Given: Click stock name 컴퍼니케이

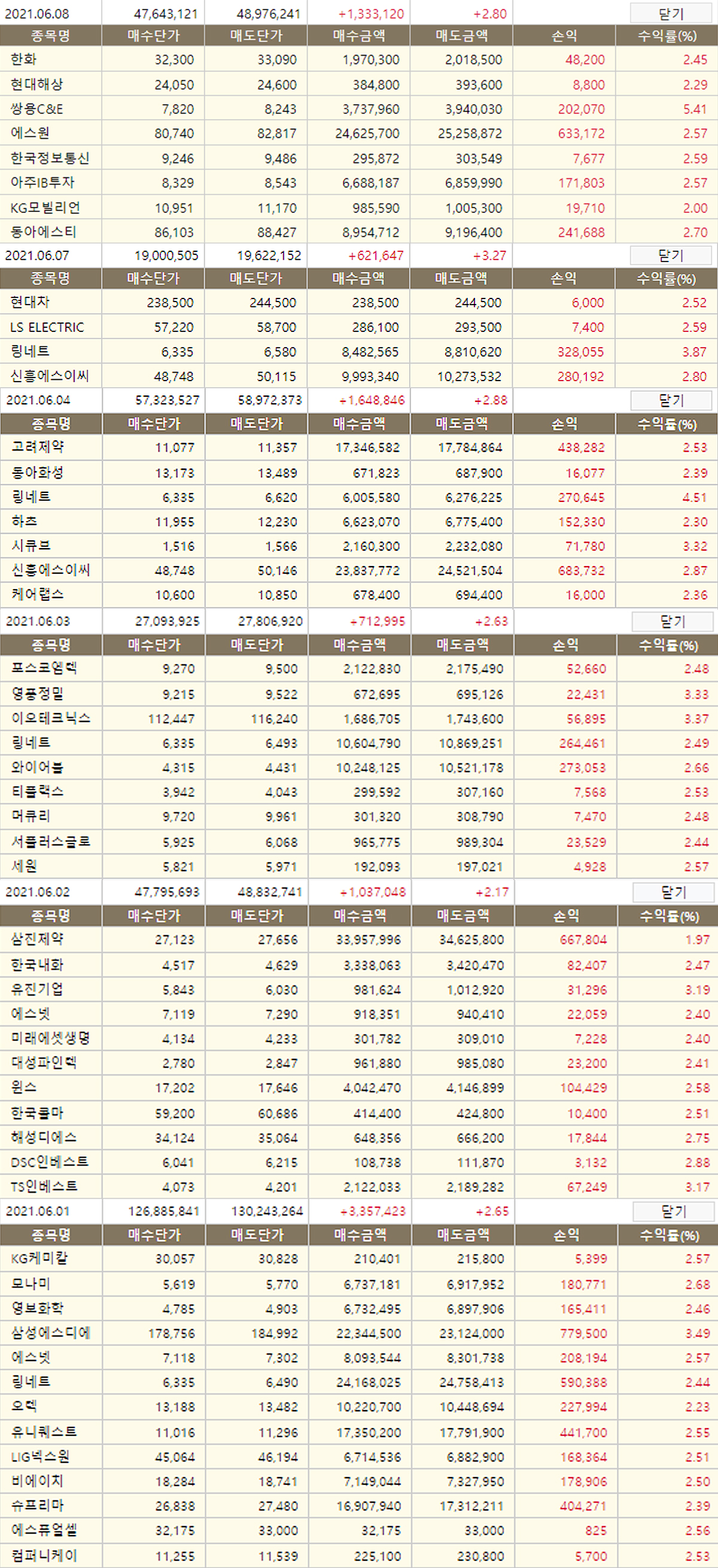Looking at the screenshot, I should pyautogui.click(x=44, y=1556).
